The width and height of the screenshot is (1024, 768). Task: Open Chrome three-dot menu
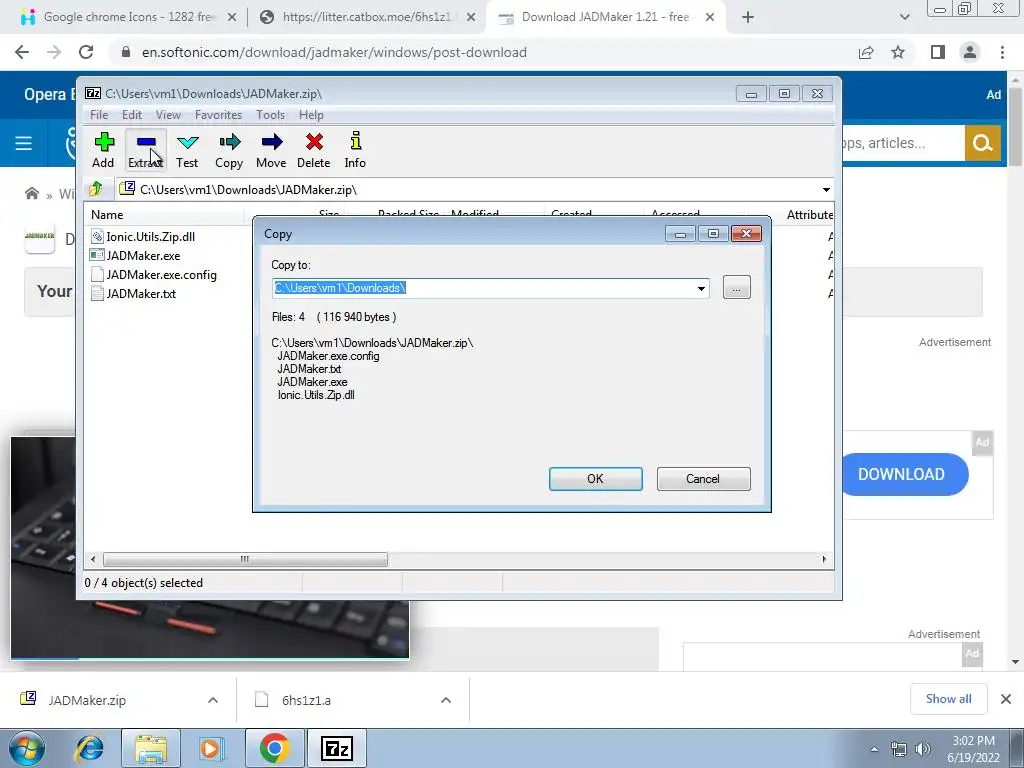1002,52
